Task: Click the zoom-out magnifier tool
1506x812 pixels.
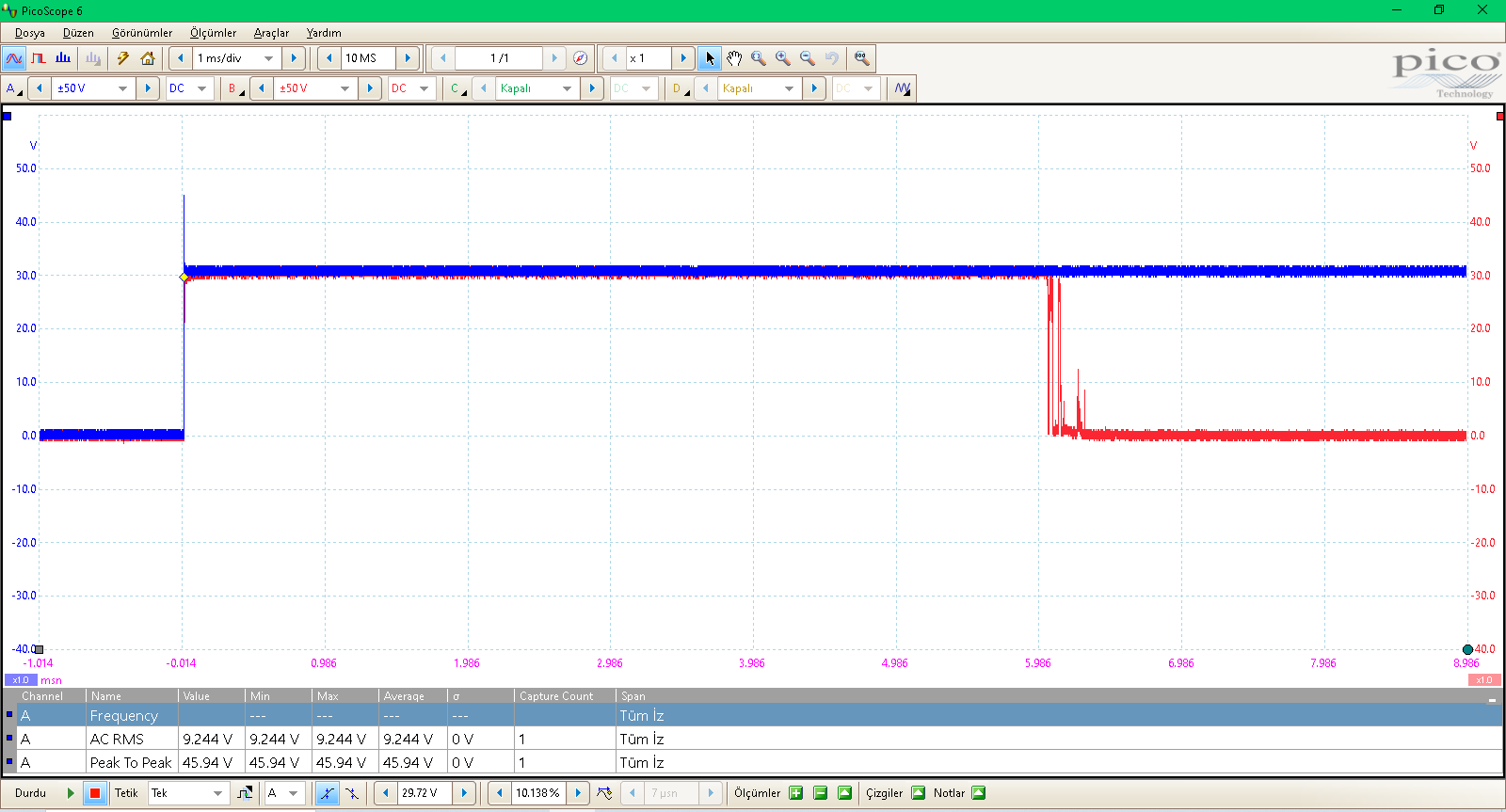Action: coord(808,58)
